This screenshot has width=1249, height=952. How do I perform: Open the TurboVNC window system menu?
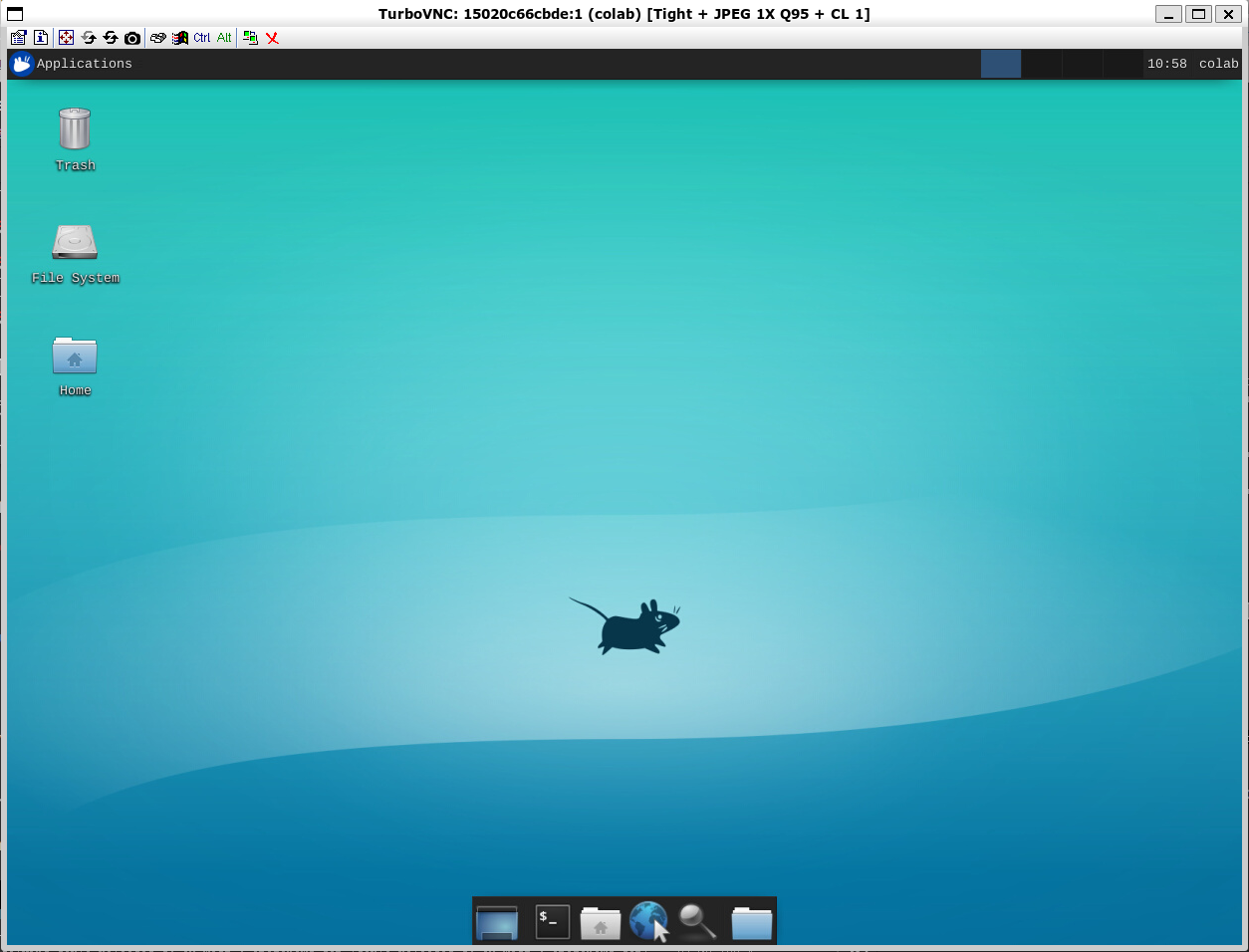click(x=15, y=14)
